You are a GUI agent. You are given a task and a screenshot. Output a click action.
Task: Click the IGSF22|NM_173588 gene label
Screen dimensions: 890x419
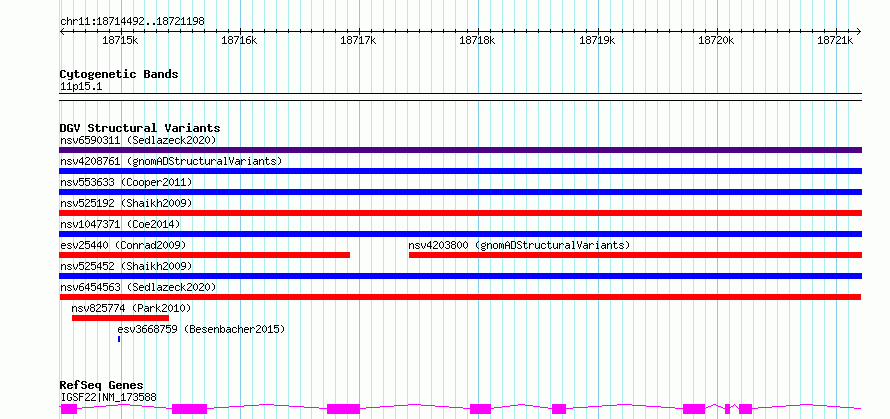108,397
